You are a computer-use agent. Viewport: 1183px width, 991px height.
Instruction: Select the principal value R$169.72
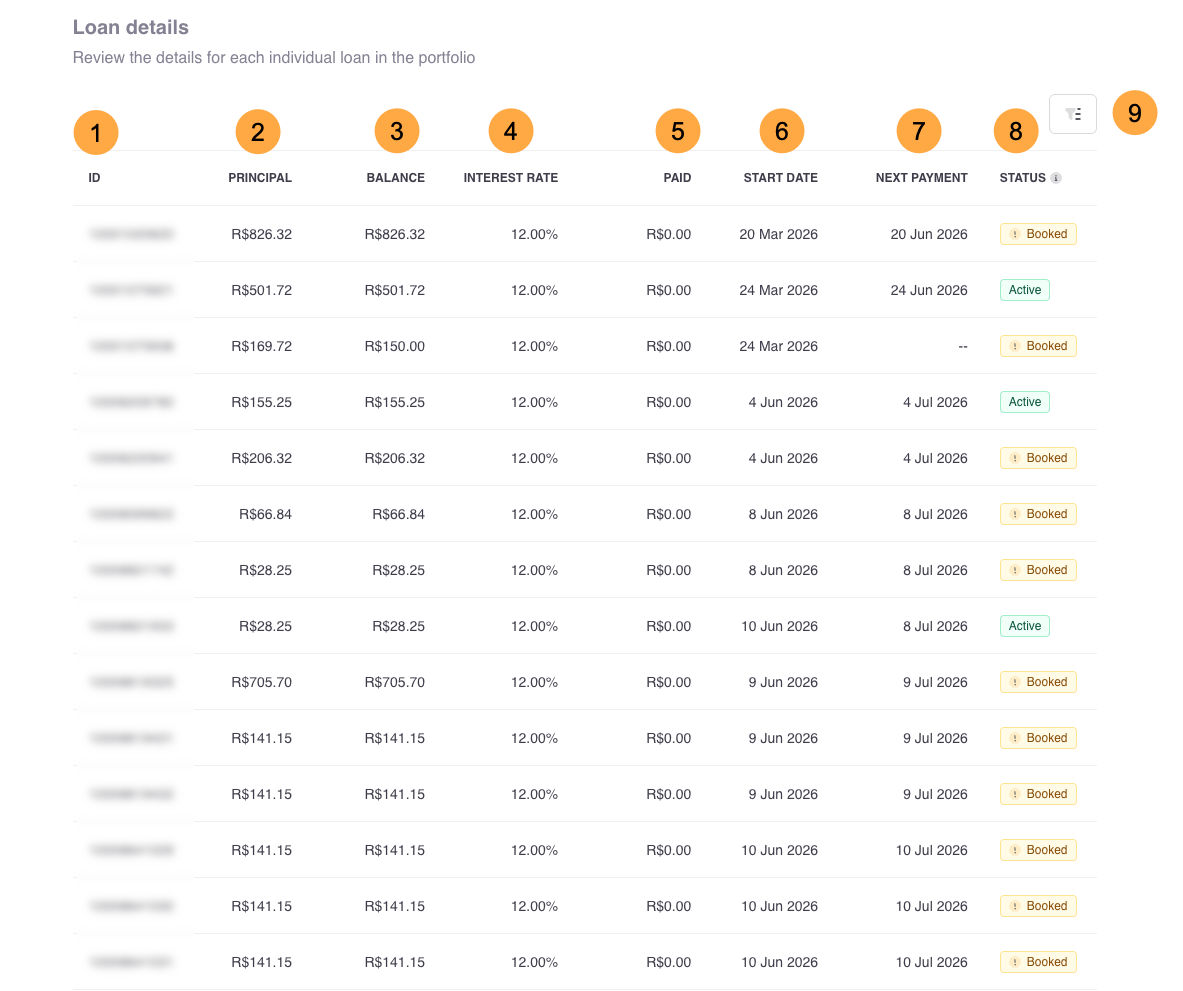pyautogui.click(x=261, y=346)
